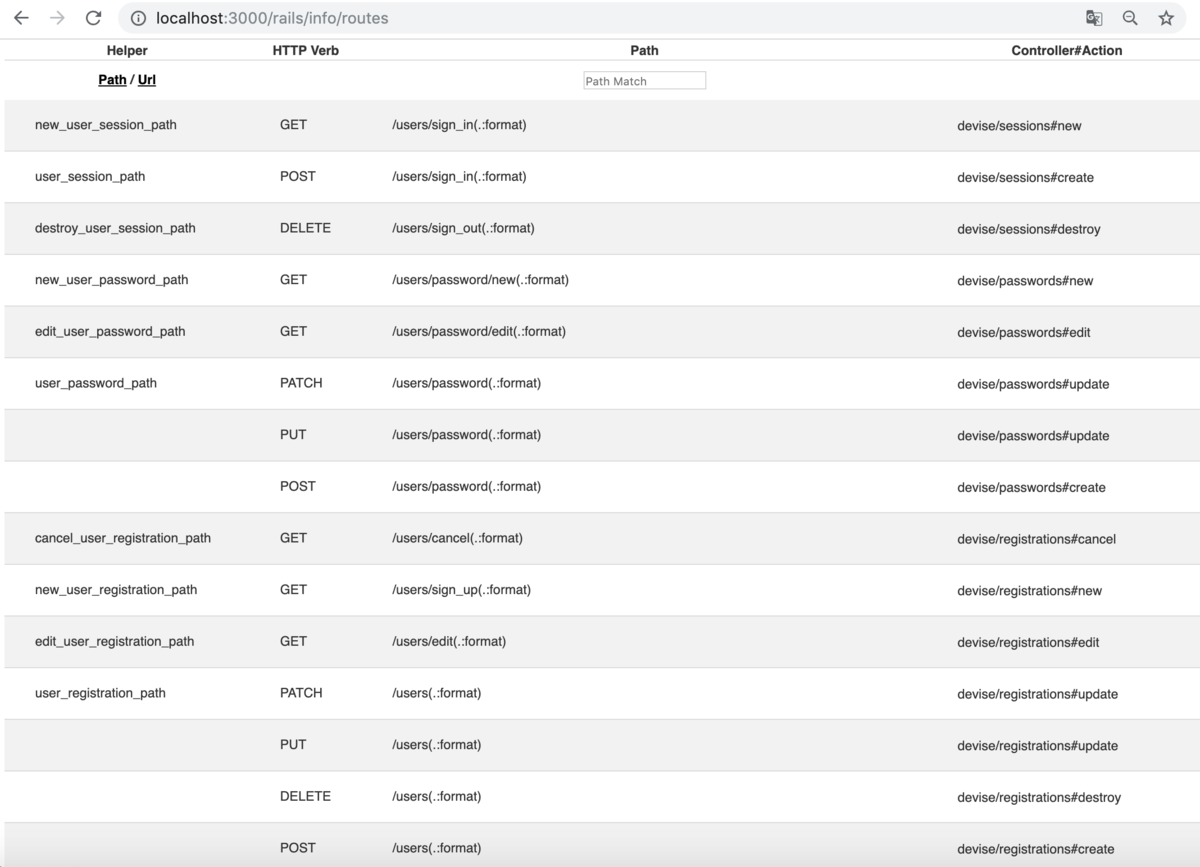Click devise/registrations#edit action
Screen dimensions: 1200x867
click(x=1028, y=643)
